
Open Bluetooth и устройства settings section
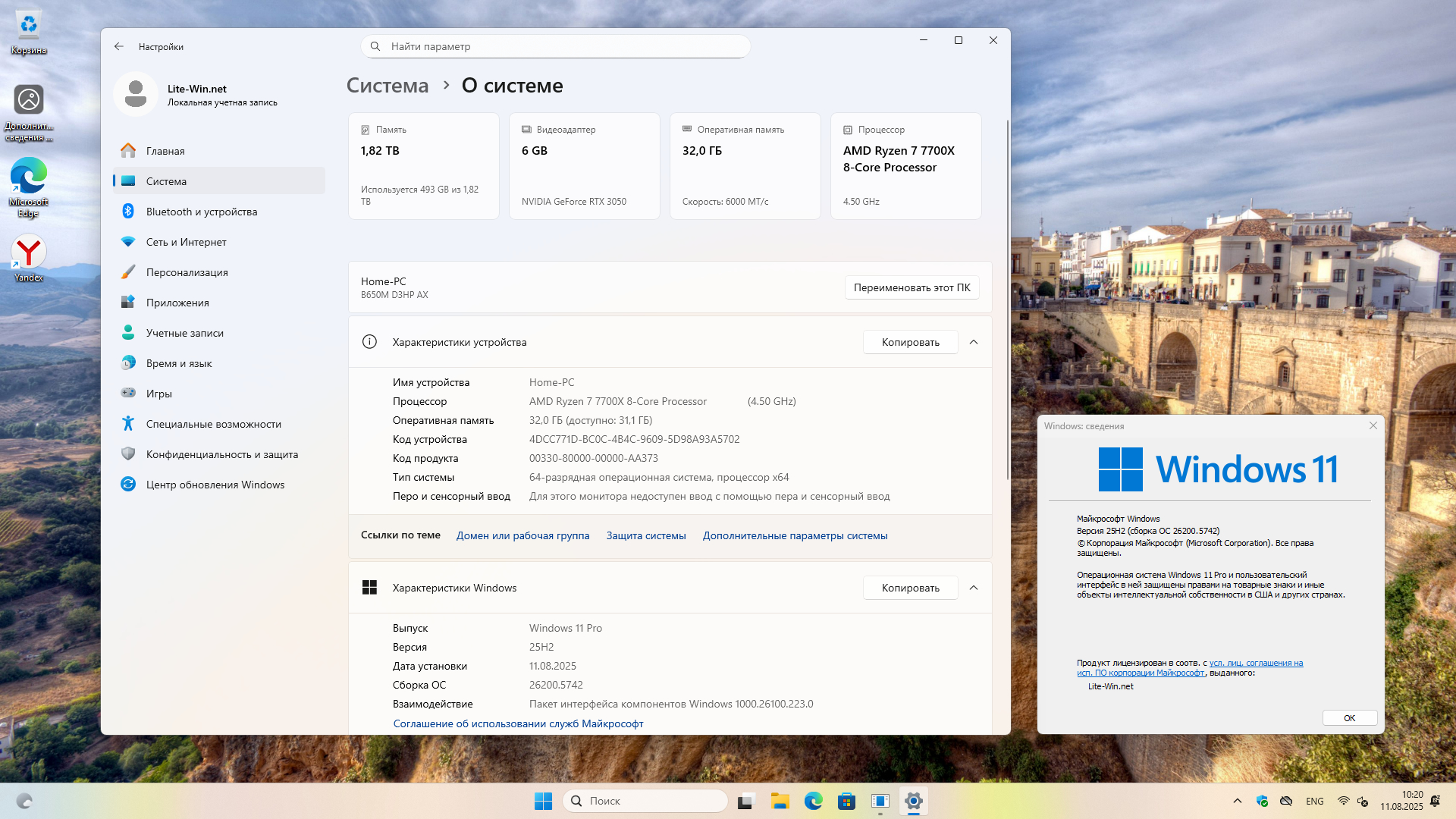pos(201,212)
